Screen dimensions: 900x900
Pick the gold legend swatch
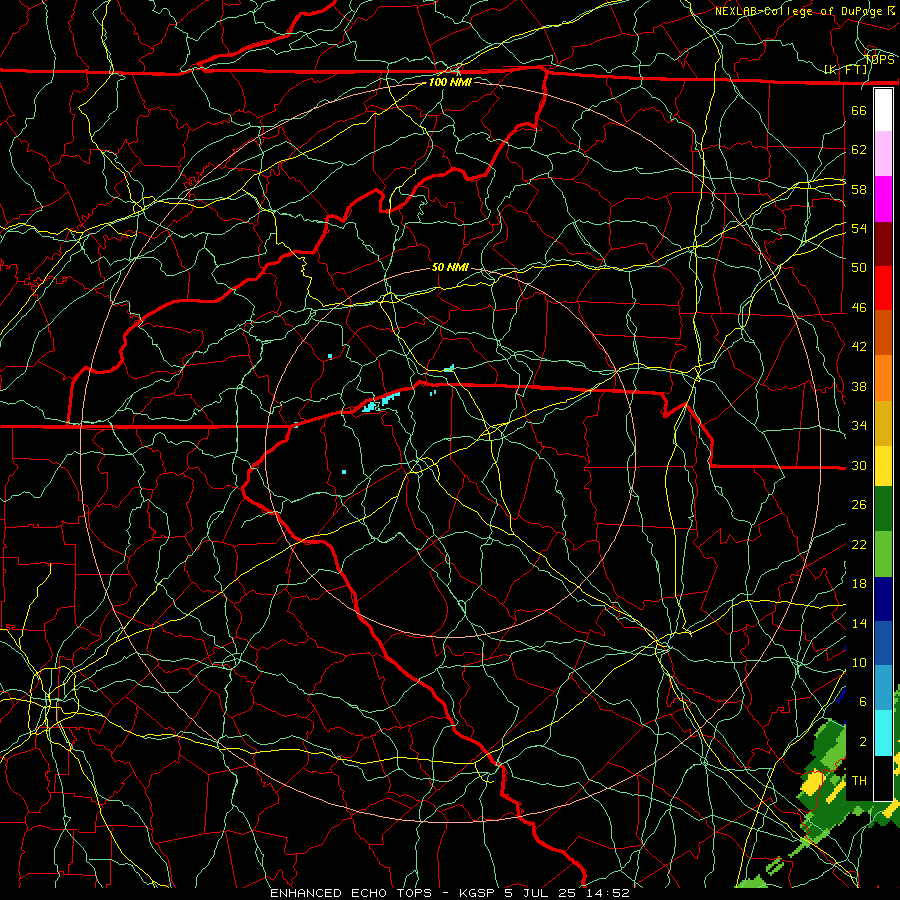click(x=883, y=423)
